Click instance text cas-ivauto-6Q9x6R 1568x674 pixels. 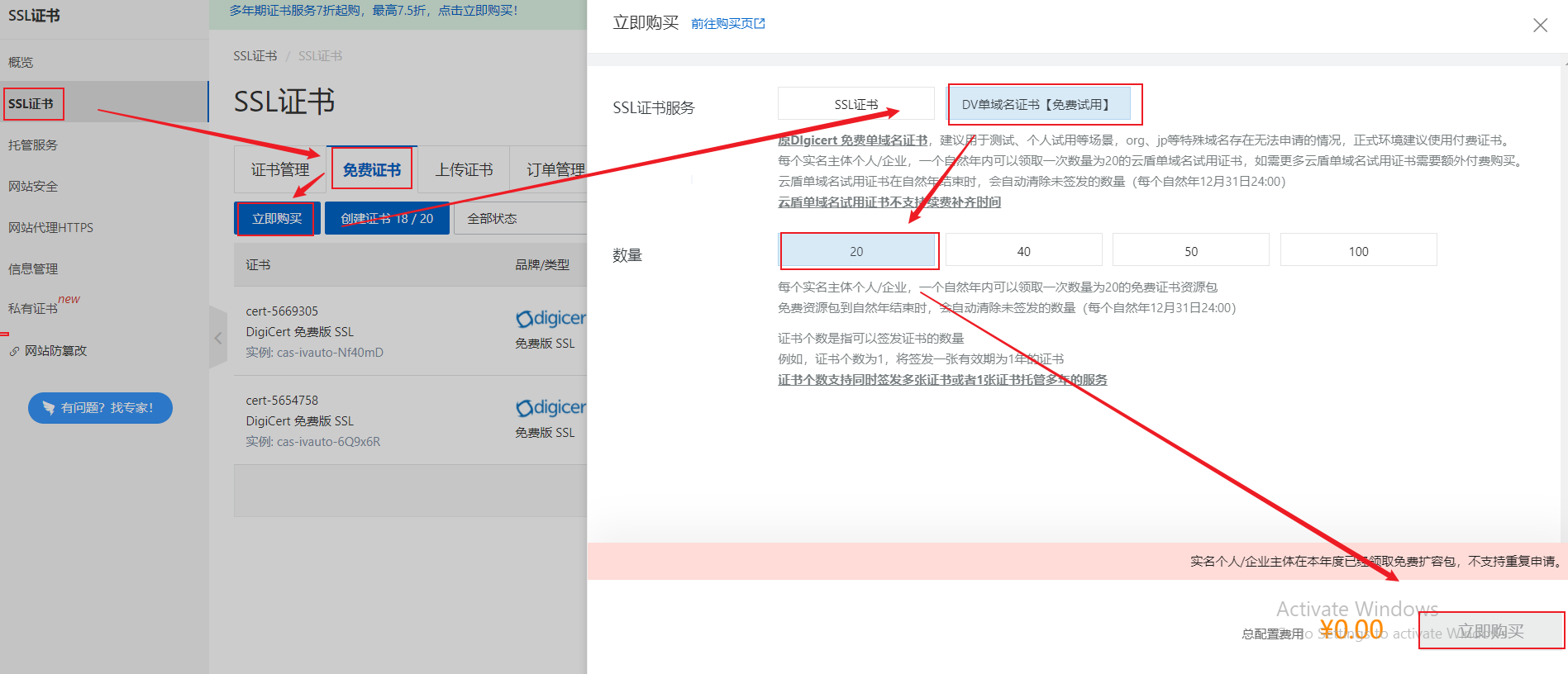(x=328, y=442)
